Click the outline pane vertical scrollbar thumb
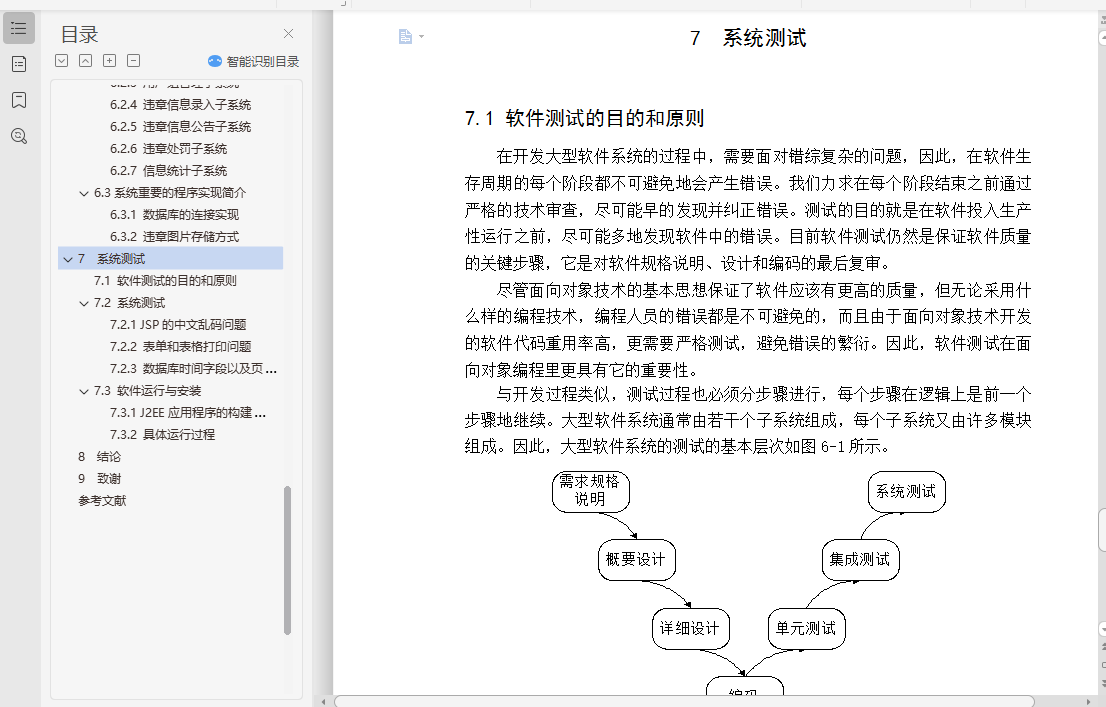 (287, 561)
